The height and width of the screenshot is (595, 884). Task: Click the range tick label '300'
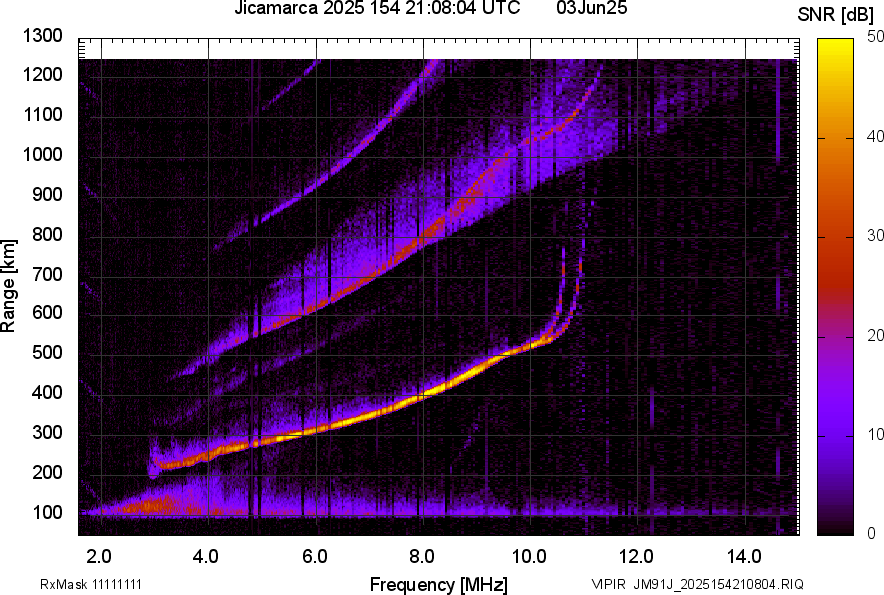click(47, 433)
